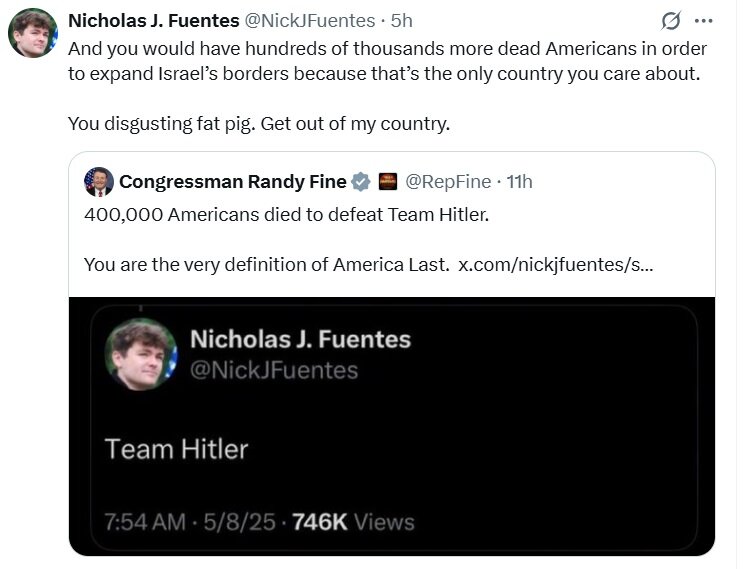
Task: Click the main post text mentioning Israel's borders
Action: [x=387, y=60]
